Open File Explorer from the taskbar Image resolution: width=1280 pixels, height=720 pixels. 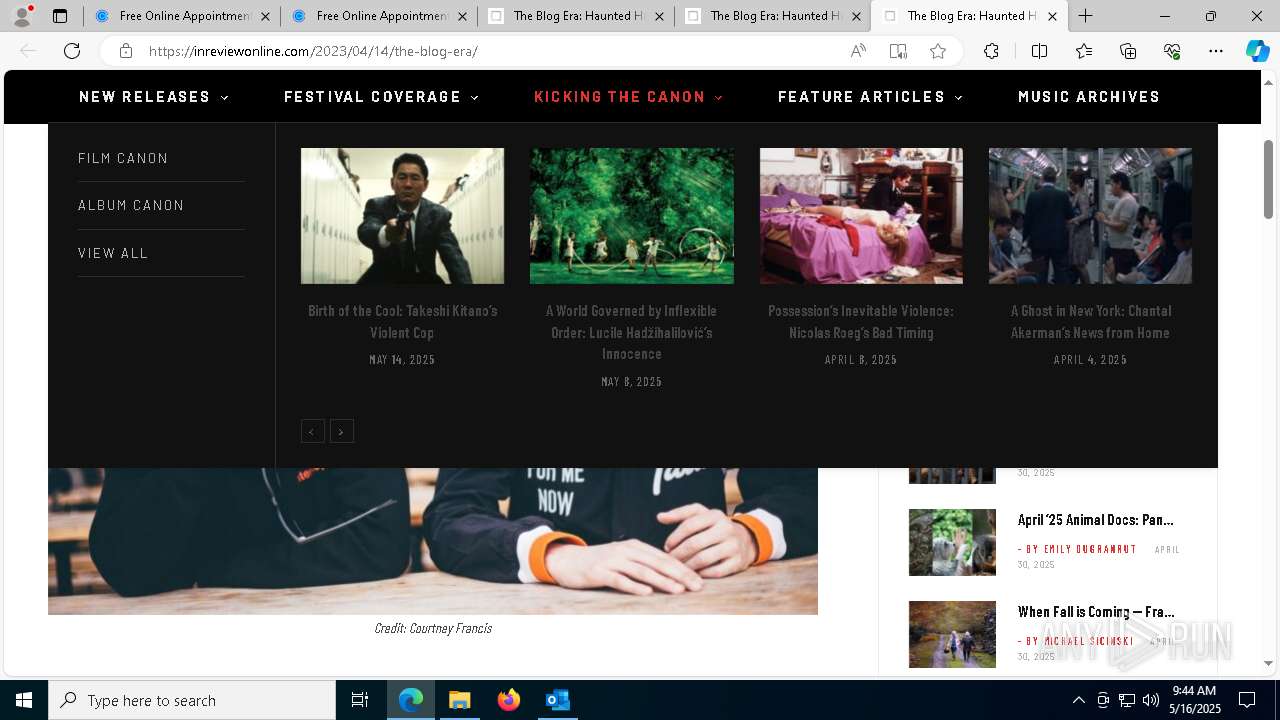[x=459, y=700]
